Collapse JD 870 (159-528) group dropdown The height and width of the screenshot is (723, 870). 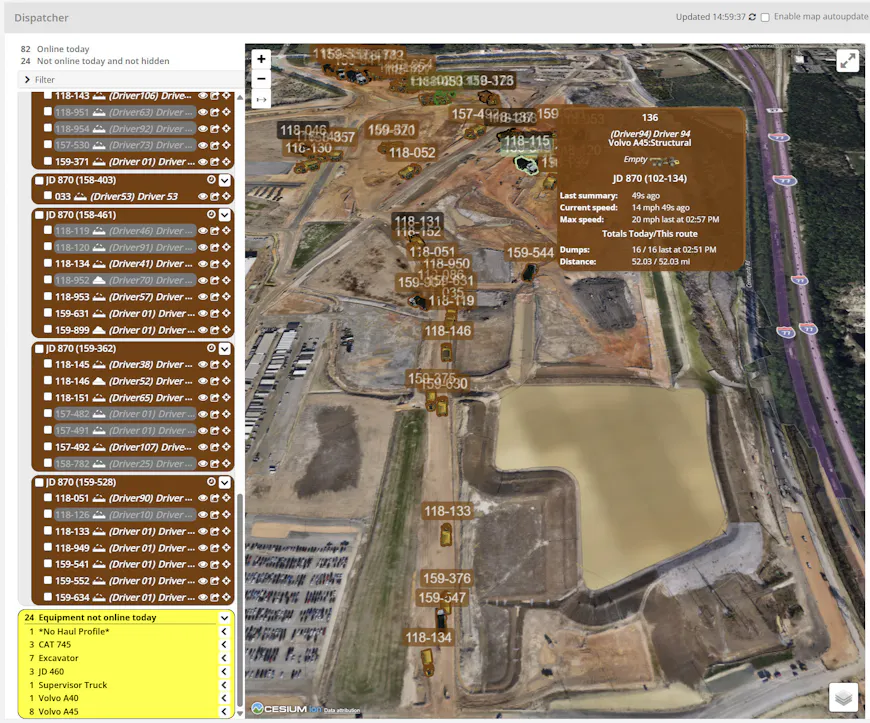coord(224,482)
